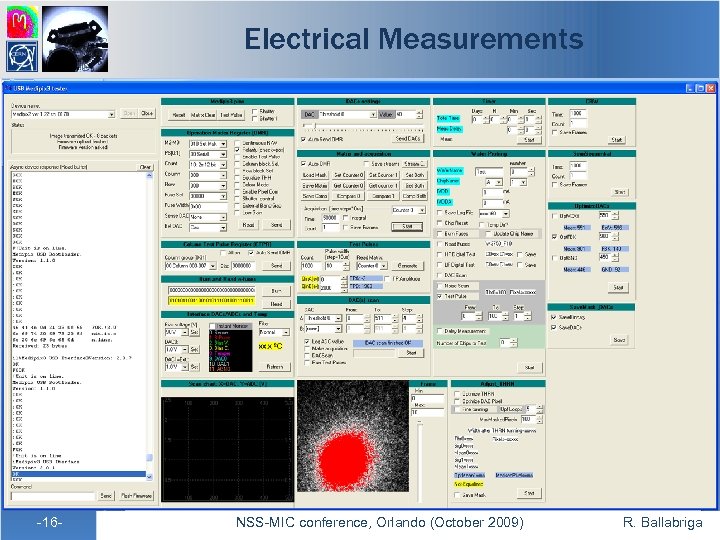The height and width of the screenshot is (540, 720).
Task: Toggle the Auto OMR checkbox
Action: click(304, 163)
